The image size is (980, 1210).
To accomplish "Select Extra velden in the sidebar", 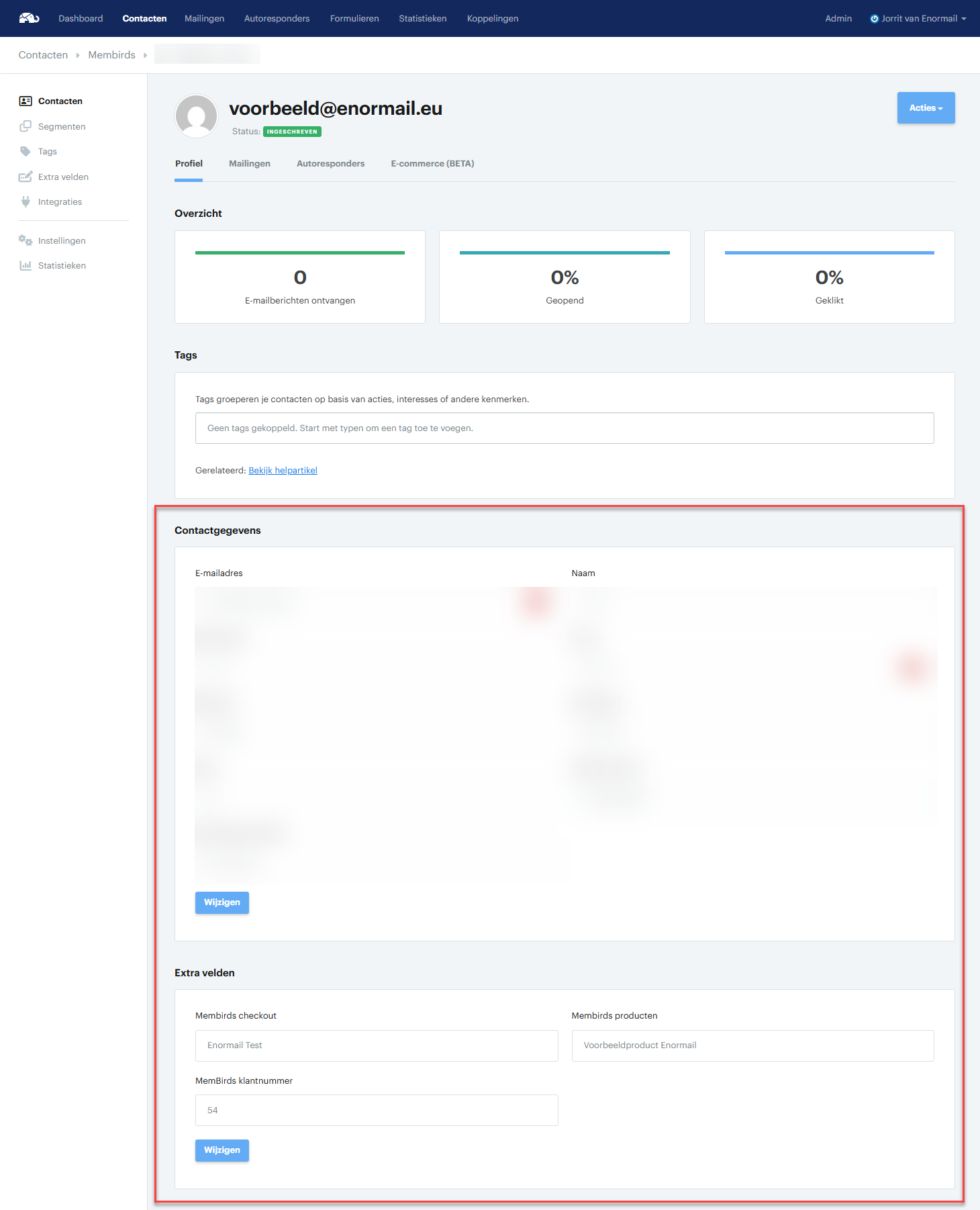I will [64, 177].
